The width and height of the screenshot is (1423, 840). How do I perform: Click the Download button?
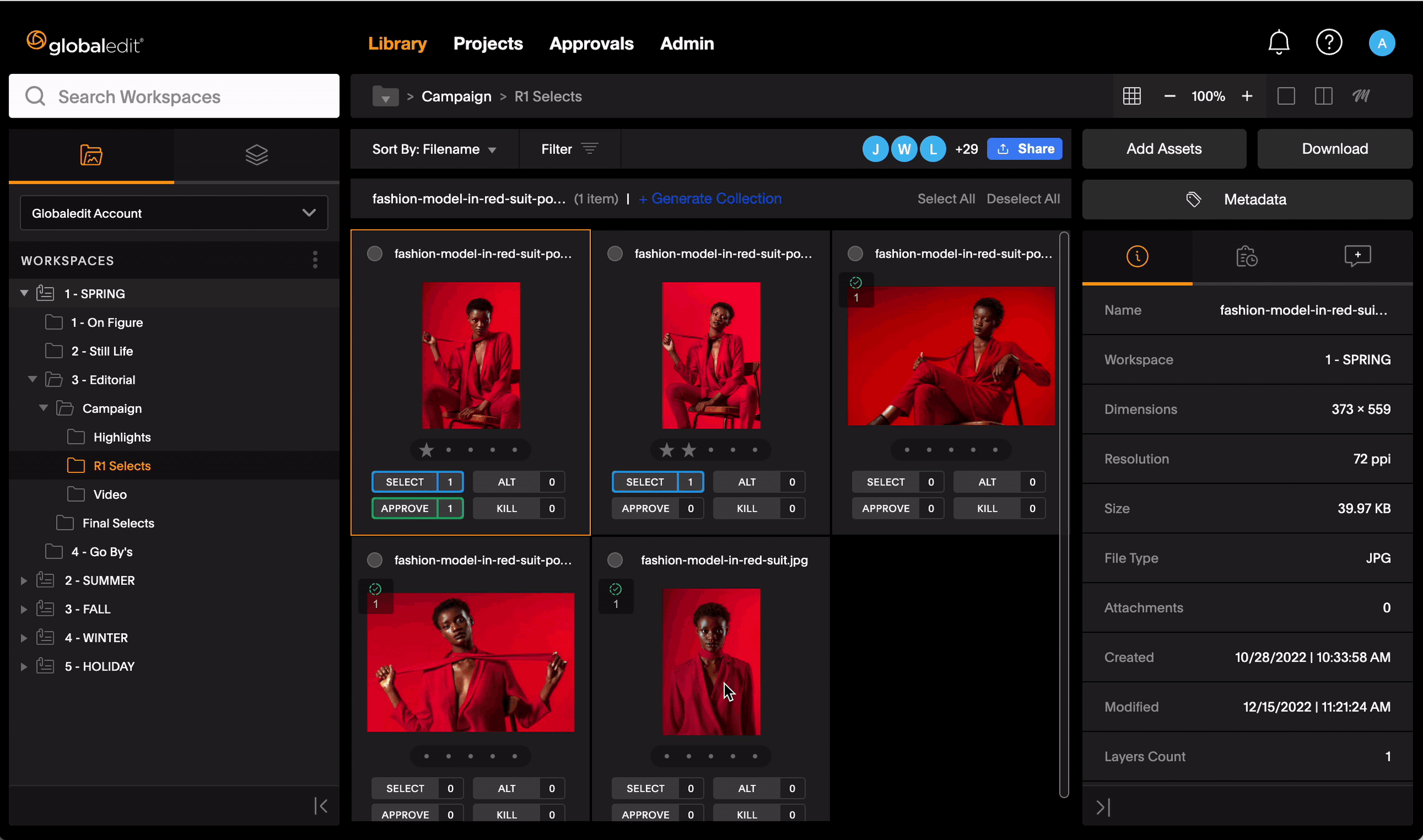[x=1334, y=149]
